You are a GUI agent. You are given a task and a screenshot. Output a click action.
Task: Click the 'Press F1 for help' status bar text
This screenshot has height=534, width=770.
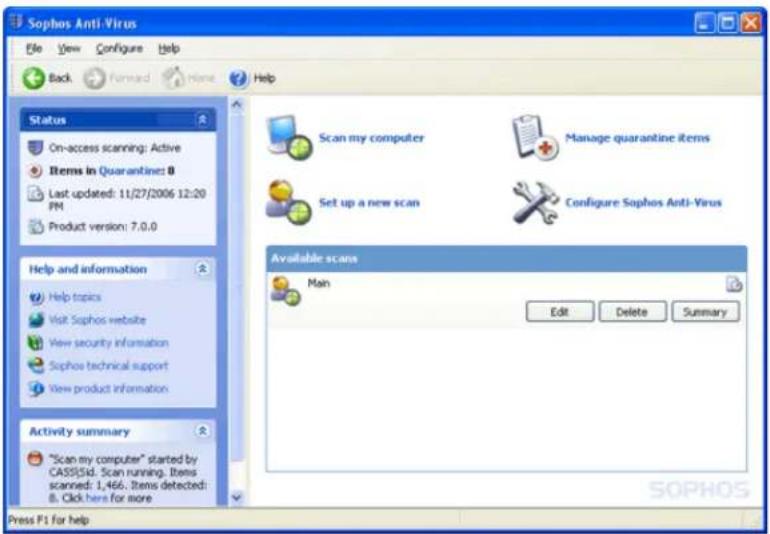[48, 520]
